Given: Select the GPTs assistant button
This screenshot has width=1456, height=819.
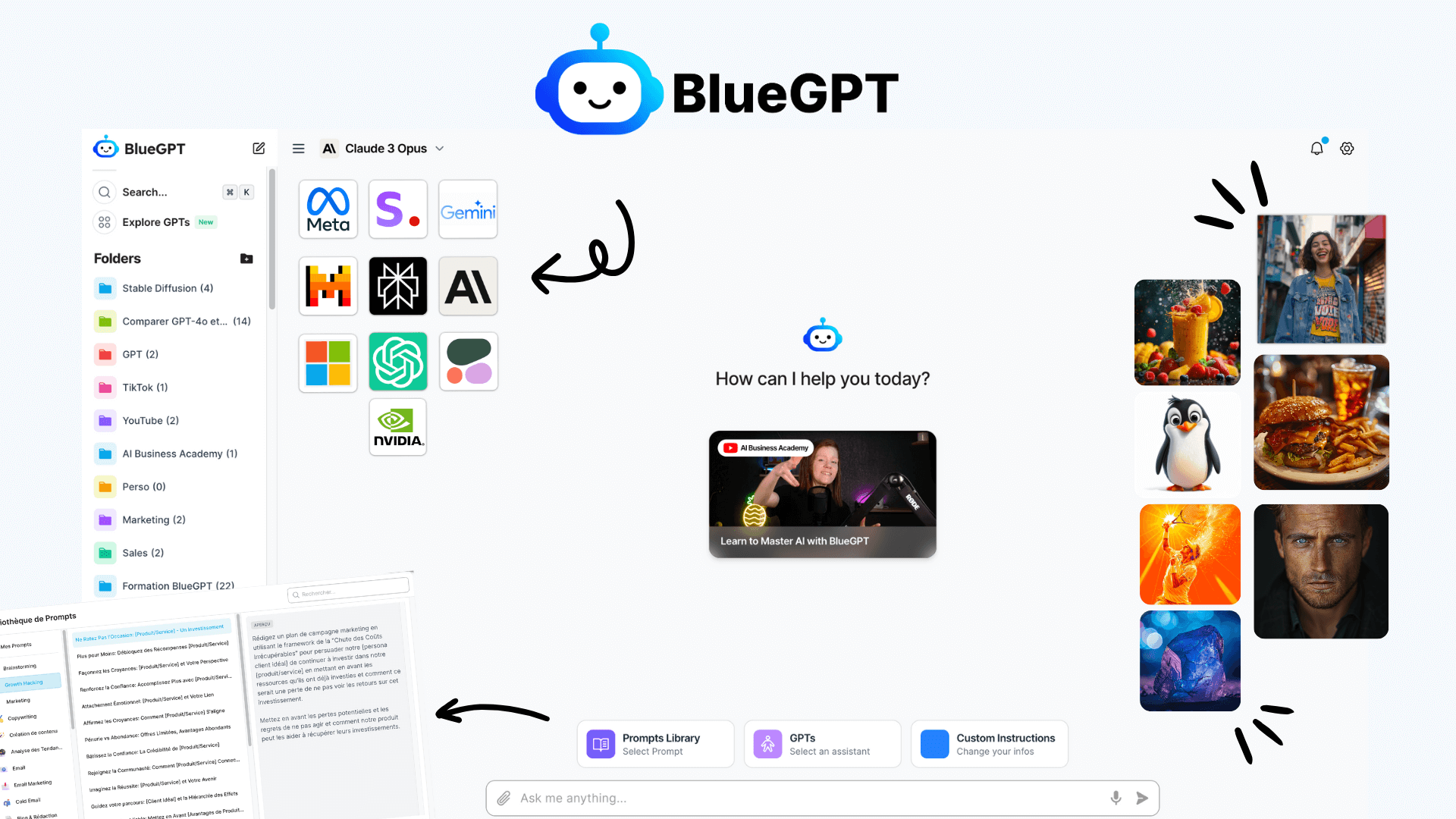Looking at the screenshot, I should coord(822,743).
